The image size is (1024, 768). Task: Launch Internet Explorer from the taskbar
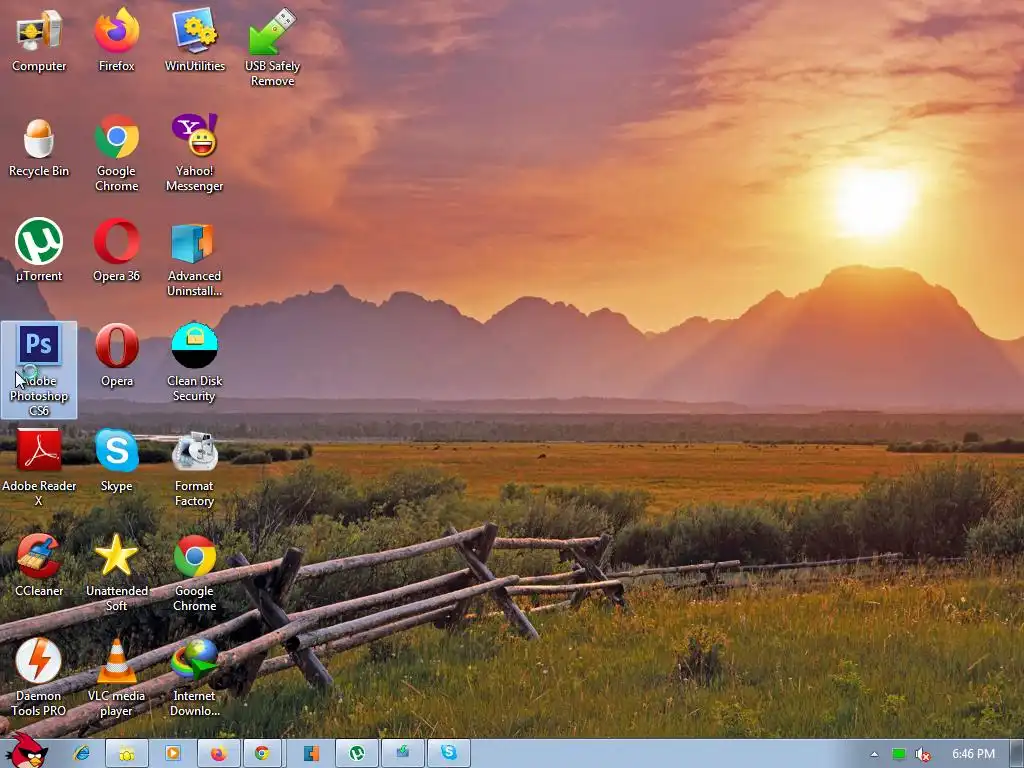[x=82, y=754]
